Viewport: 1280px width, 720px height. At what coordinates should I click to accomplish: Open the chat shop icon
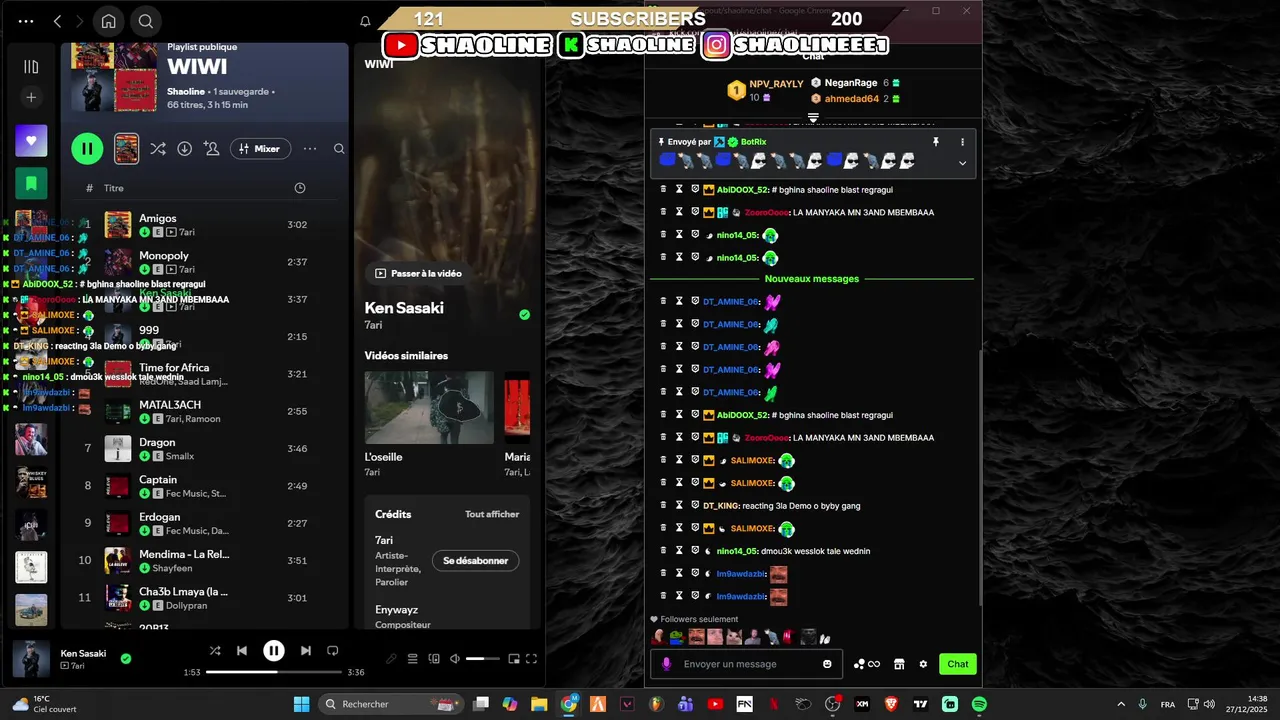899,664
